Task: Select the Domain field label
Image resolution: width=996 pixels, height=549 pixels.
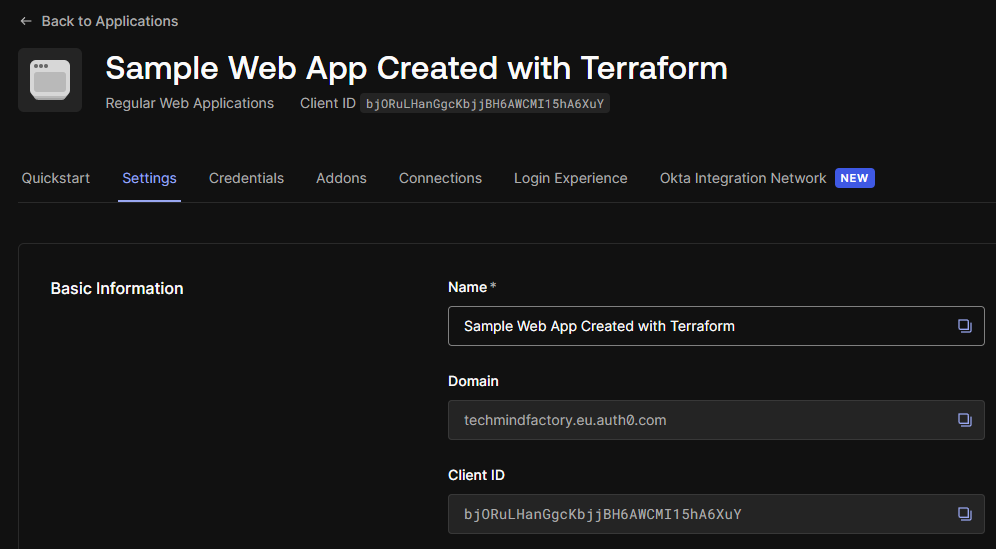Action: (x=473, y=381)
